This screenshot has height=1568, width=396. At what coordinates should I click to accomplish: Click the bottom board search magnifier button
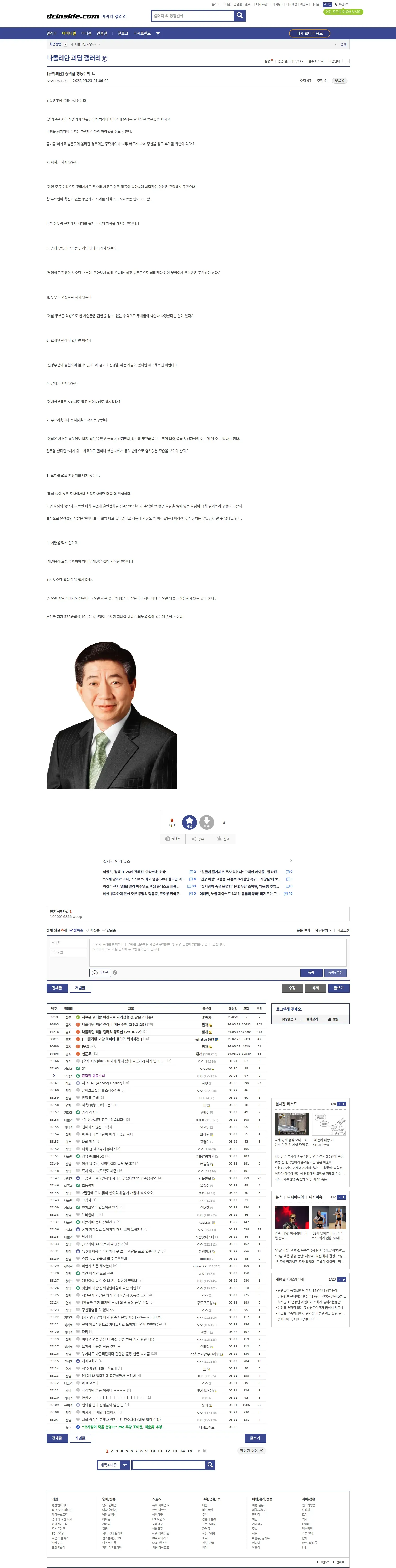click(x=210, y=1465)
